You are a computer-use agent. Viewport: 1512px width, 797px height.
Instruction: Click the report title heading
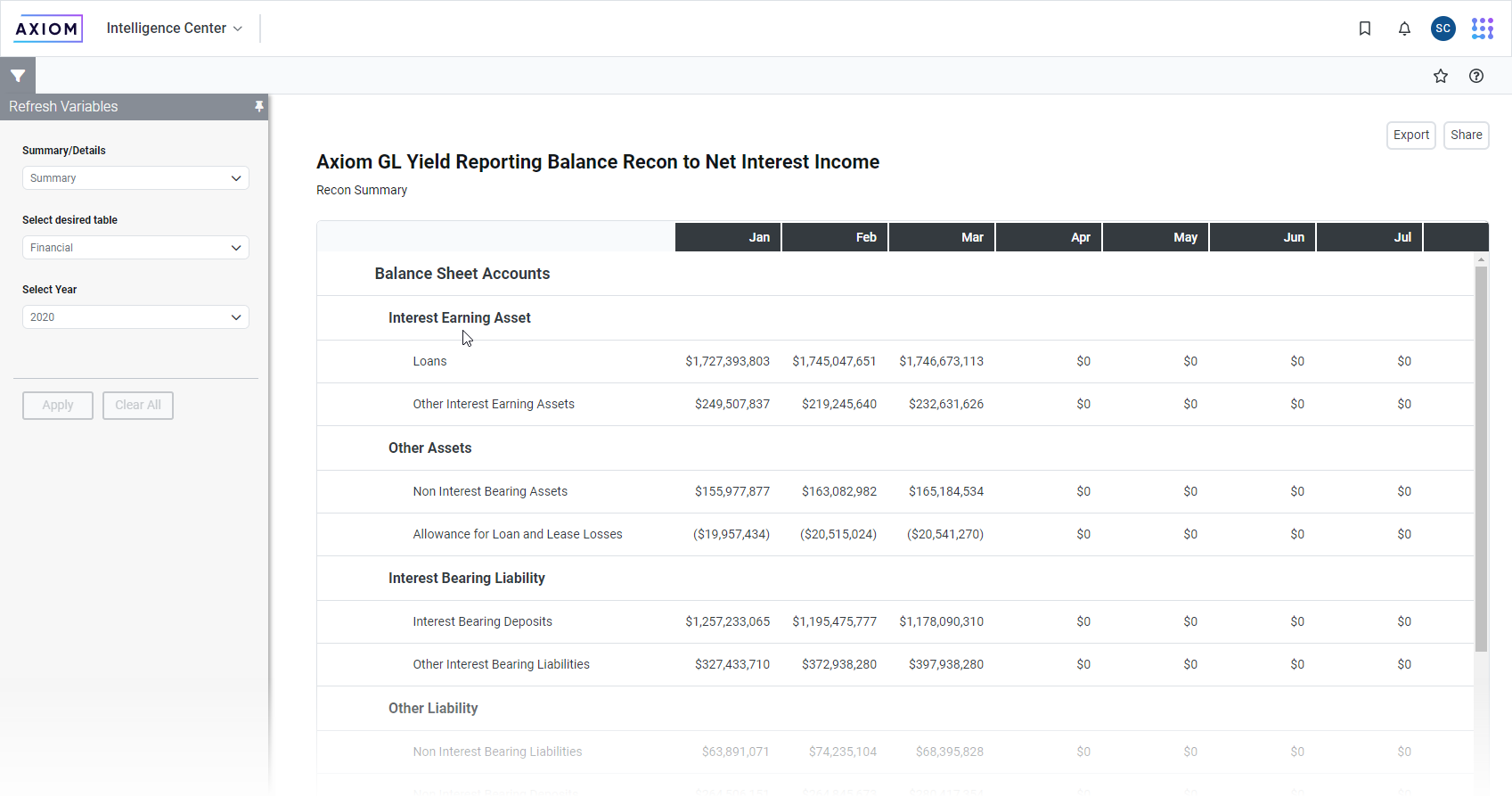click(x=598, y=162)
